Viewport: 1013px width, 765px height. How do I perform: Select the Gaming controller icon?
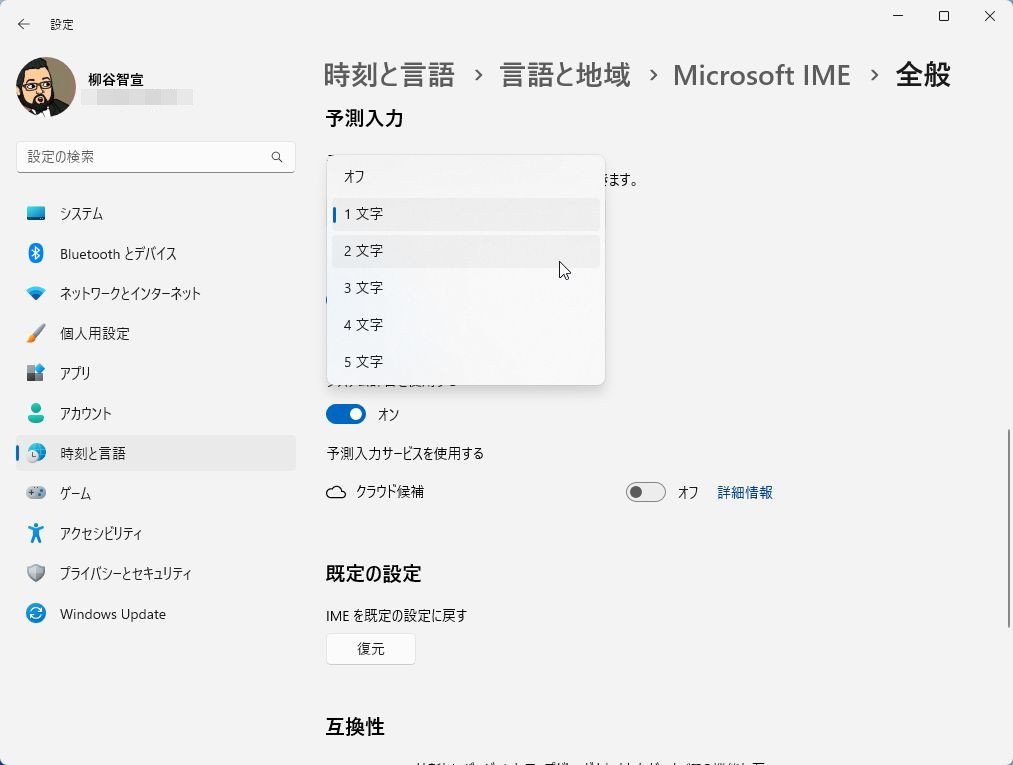click(36, 493)
